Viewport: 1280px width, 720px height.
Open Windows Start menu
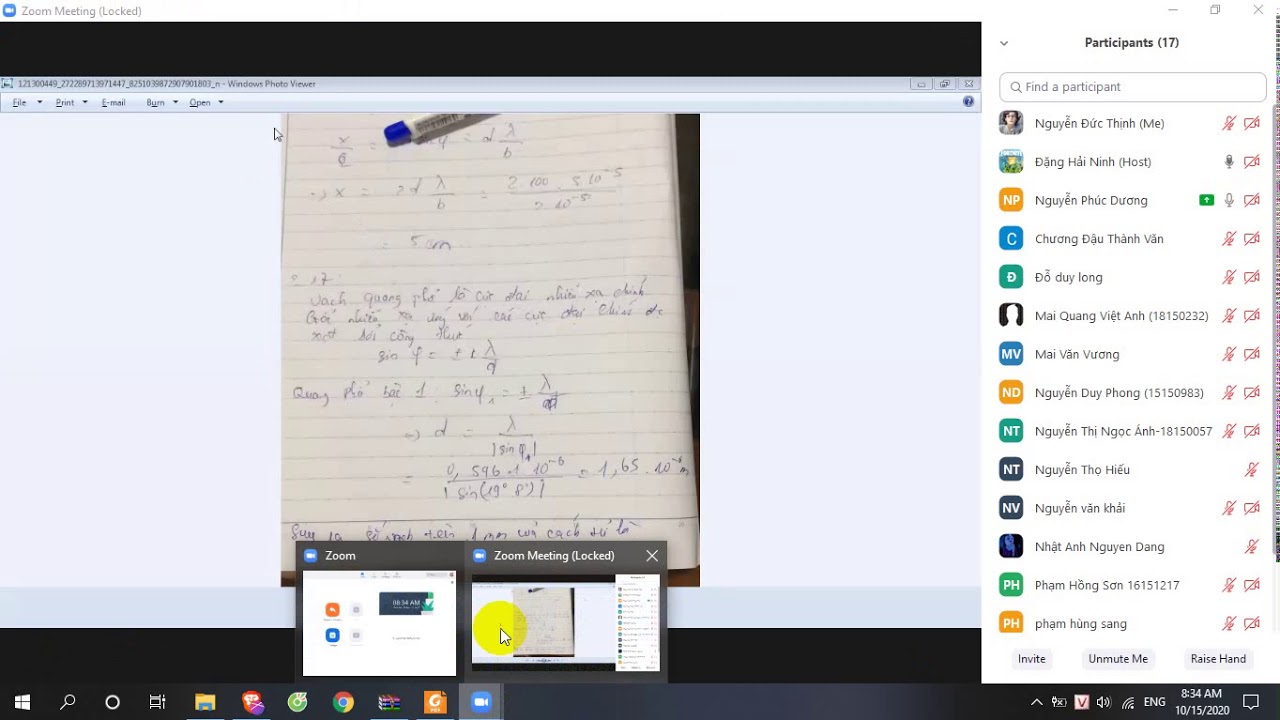pos(22,702)
